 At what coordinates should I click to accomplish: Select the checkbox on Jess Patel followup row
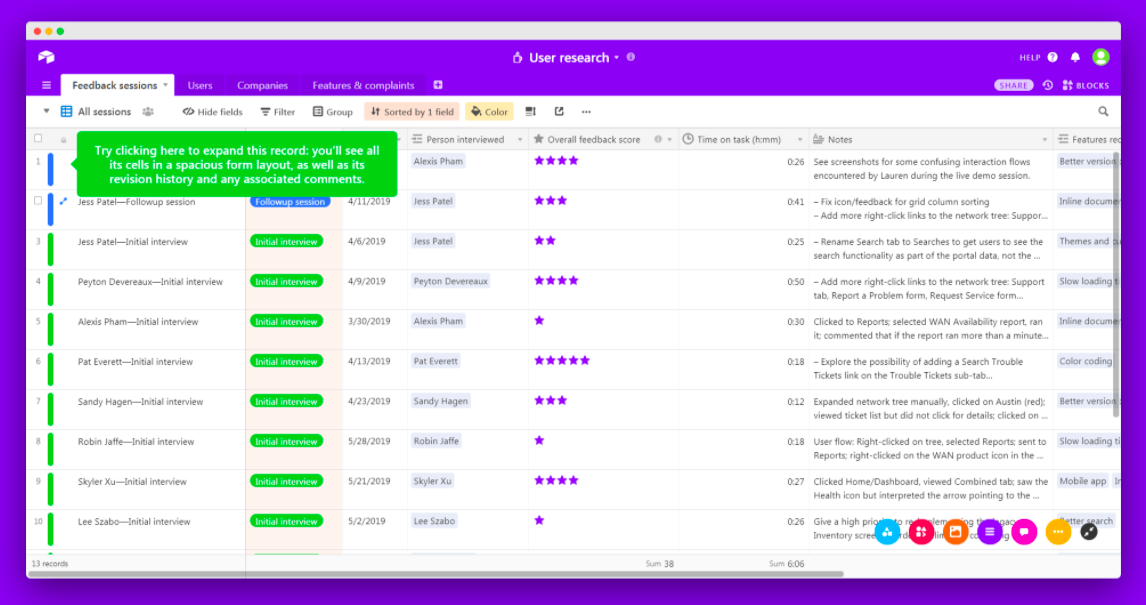37,201
